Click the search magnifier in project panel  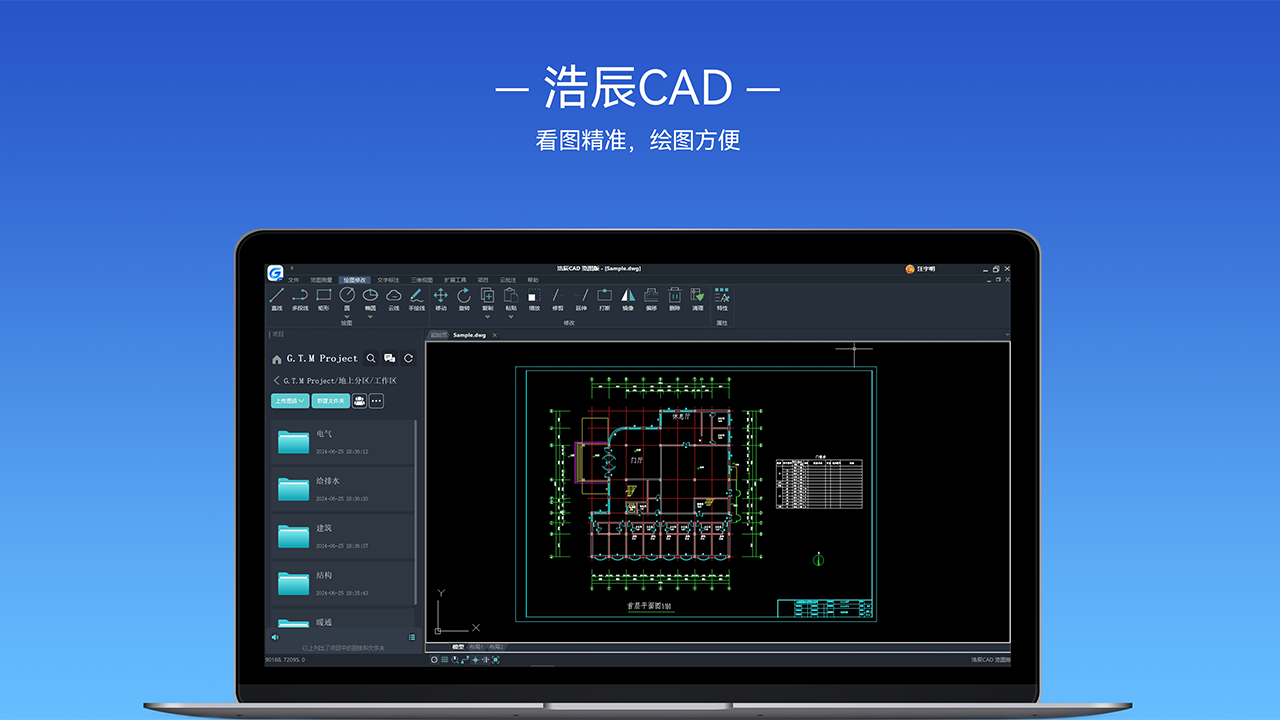[x=371, y=358]
